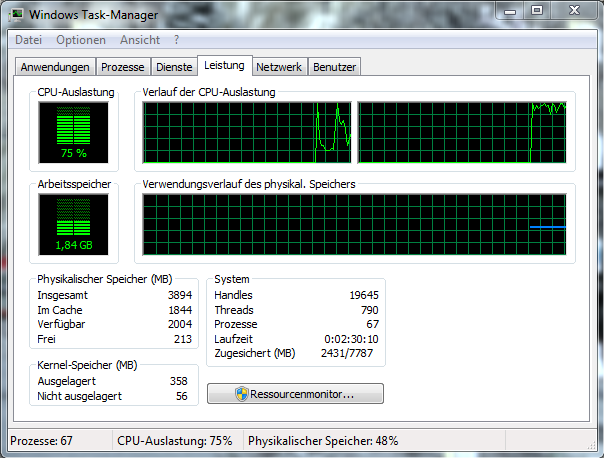The width and height of the screenshot is (604, 458).
Task: Click the Kernel-Speicher (MB) group label
Action: click(87, 365)
